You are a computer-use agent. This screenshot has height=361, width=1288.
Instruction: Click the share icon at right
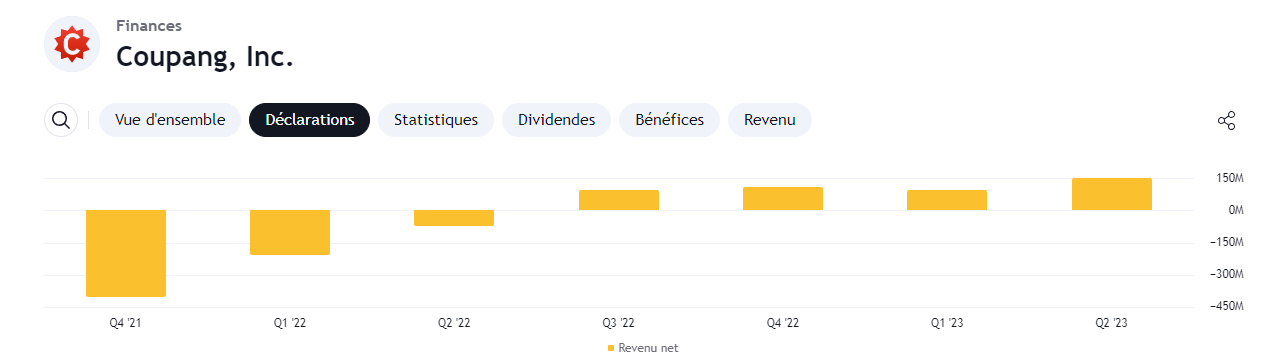[x=1227, y=121]
